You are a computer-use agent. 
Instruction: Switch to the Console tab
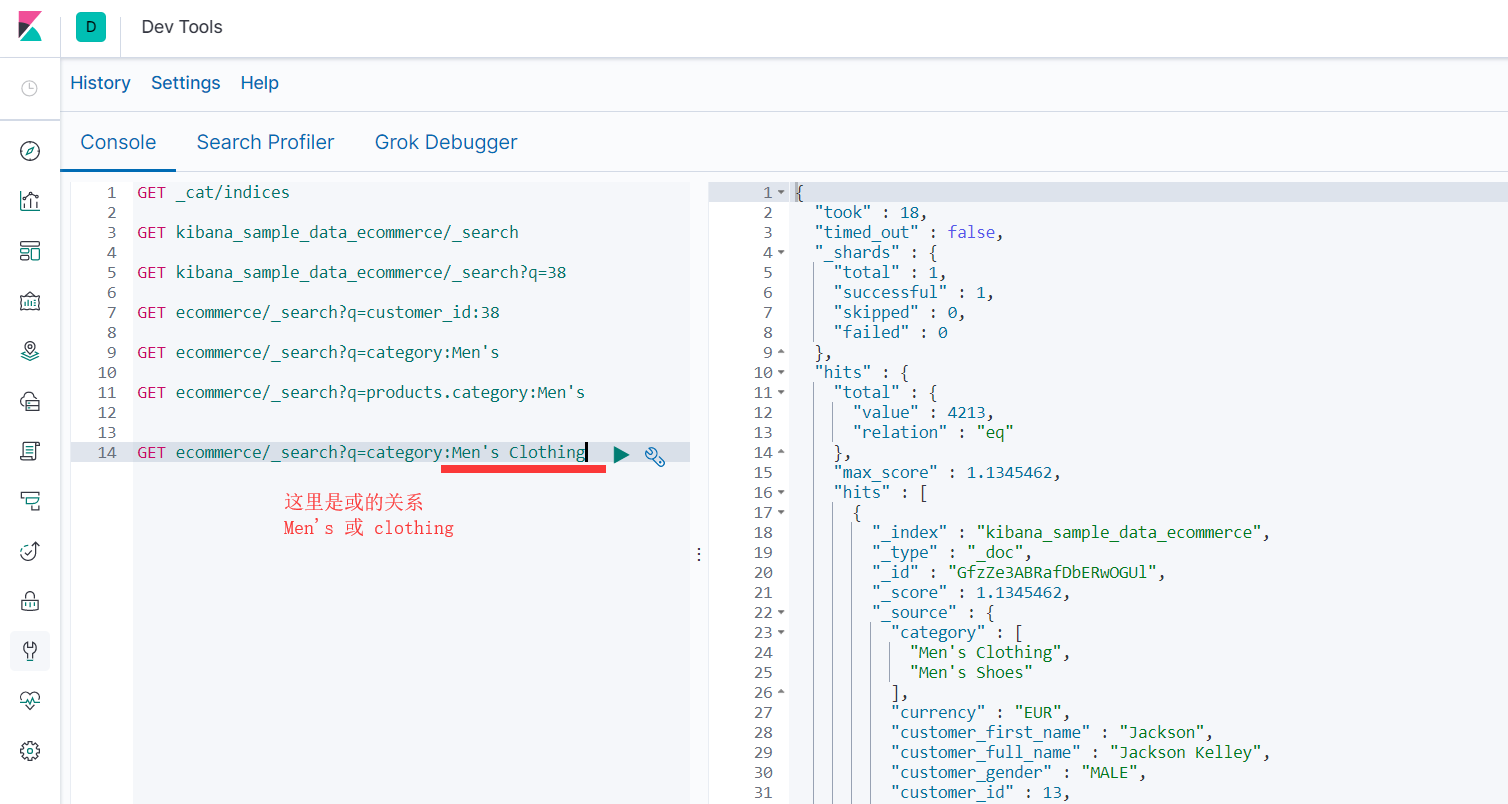(x=118, y=142)
